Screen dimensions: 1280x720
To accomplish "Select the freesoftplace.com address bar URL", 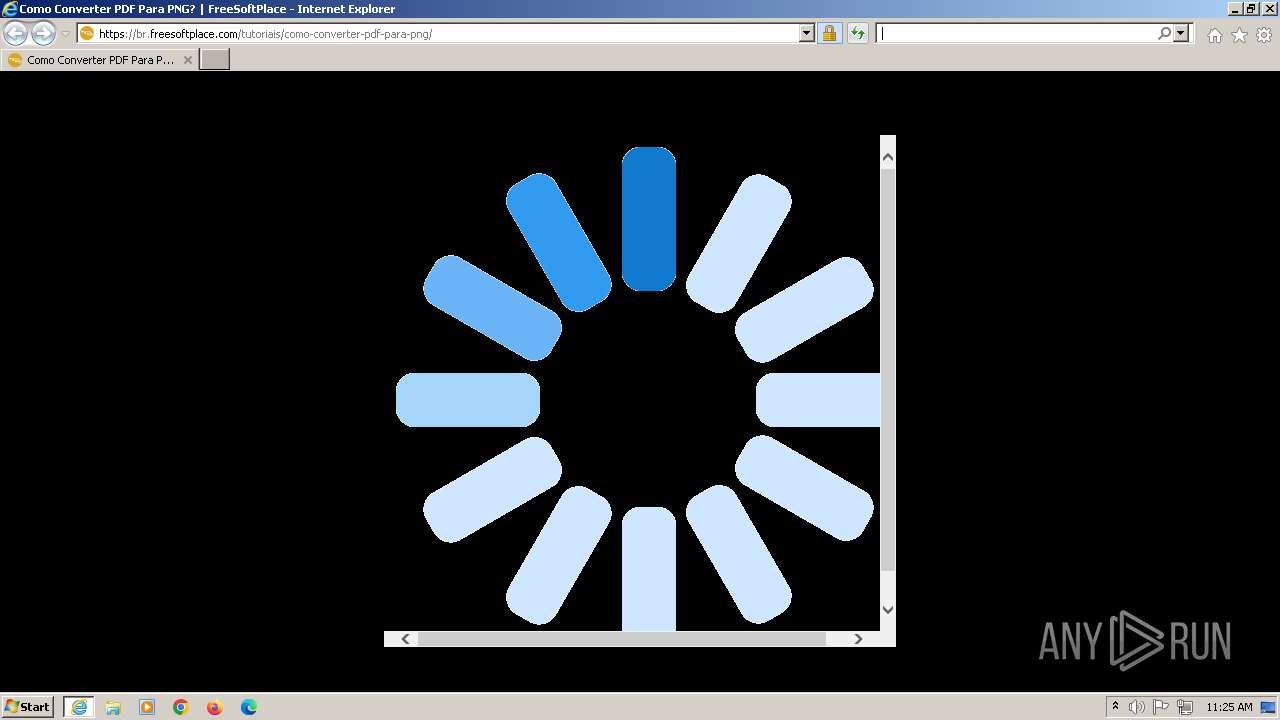I will [265, 34].
